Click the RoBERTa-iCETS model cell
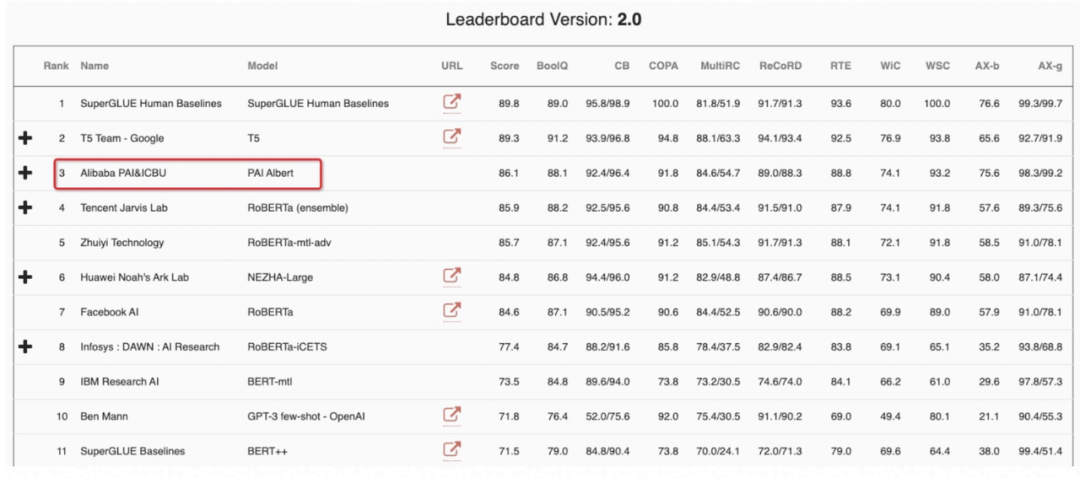 click(287, 346)
